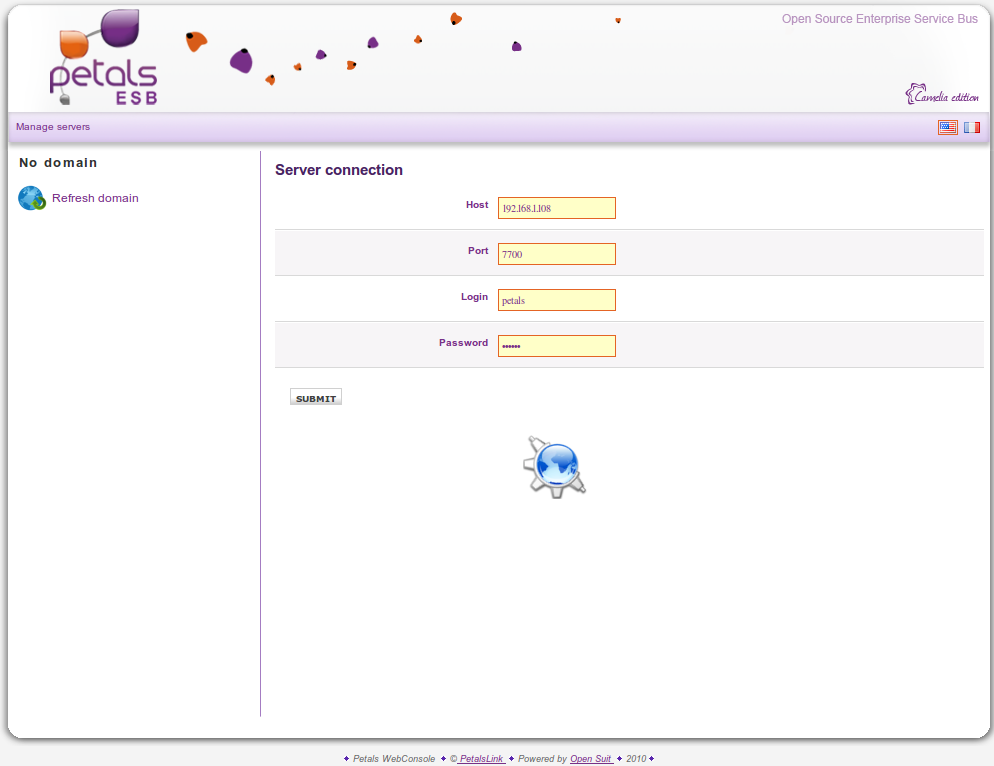Click the Password field label
Image resolution: width=994 pixels, height=766 pixels.
tap(463, 343)
